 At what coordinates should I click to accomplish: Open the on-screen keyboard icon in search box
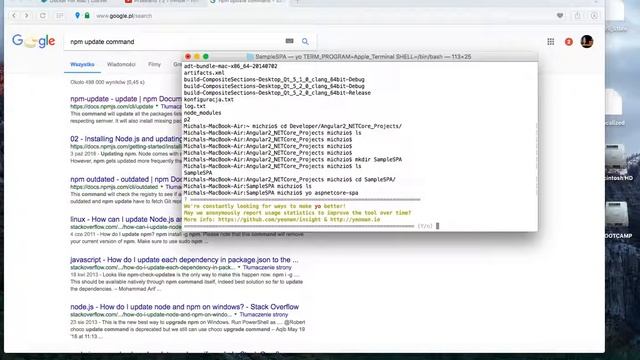(x=289, y=41)
